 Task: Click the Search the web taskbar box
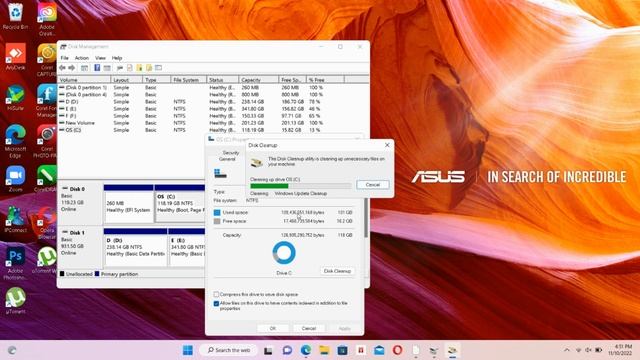click(x=229, y=350)
